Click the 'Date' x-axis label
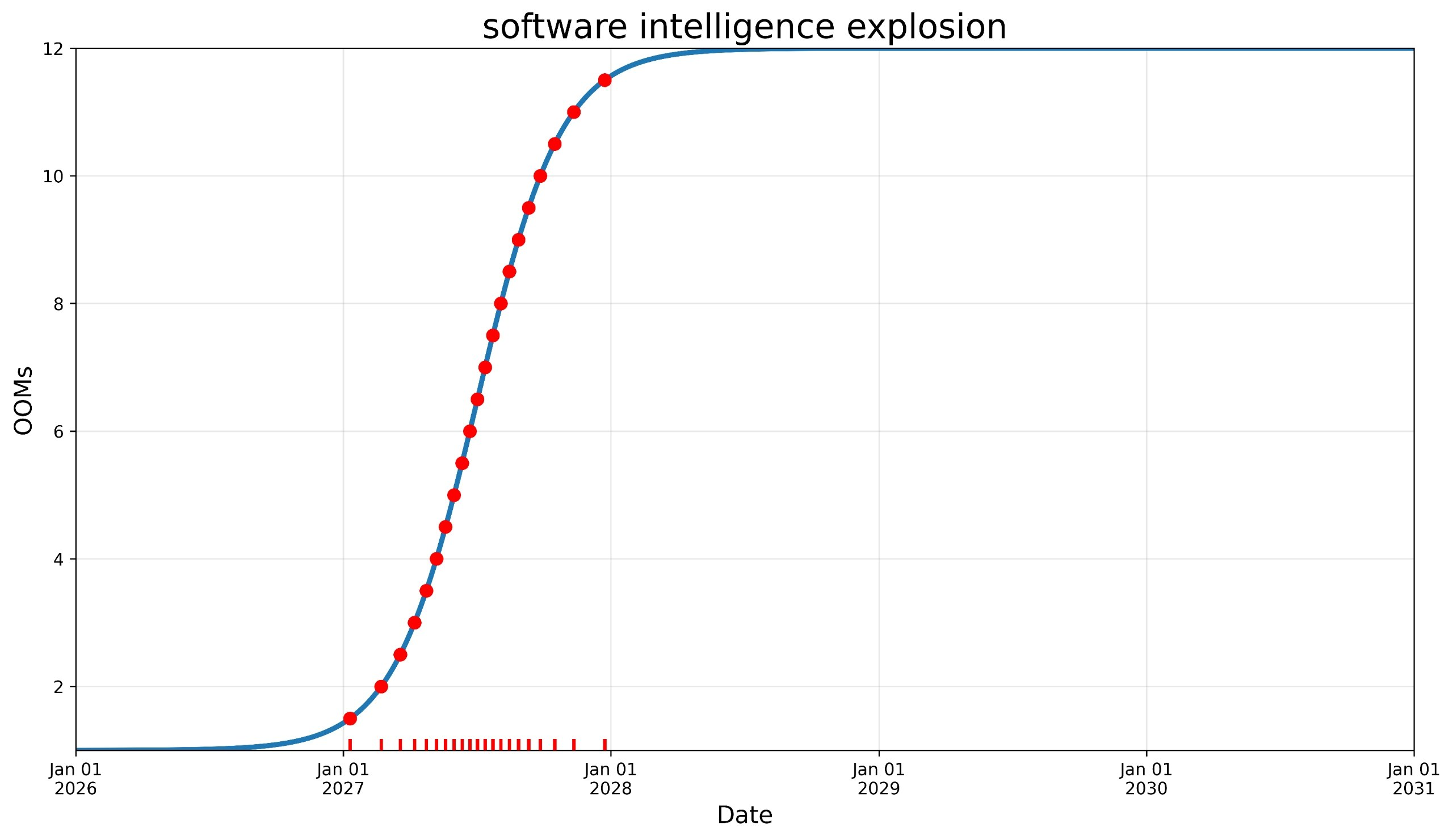 (x=744, y=815)
